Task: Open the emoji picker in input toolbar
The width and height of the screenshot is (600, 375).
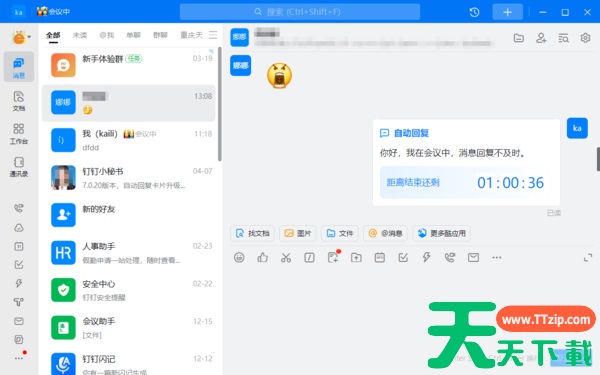Action: [239, 258]
